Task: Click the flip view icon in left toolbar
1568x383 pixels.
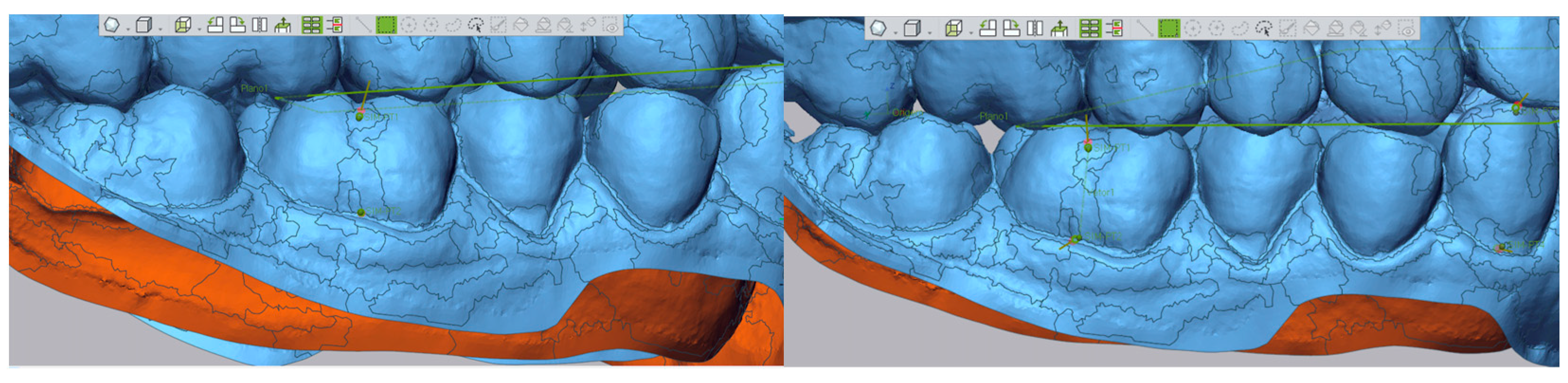Action: pyautogui.click(x=260, y=25)
